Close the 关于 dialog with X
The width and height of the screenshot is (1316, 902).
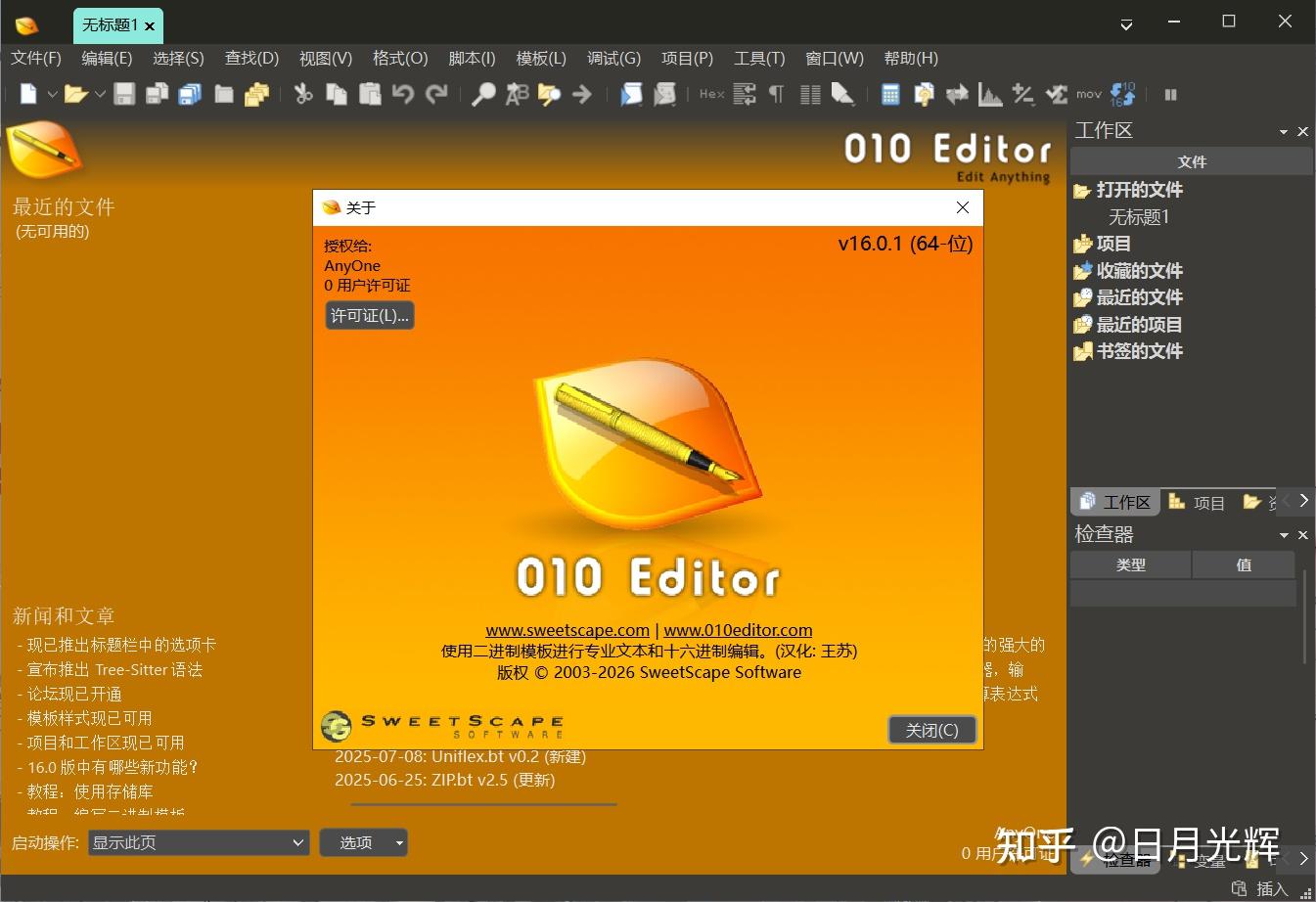963,207
